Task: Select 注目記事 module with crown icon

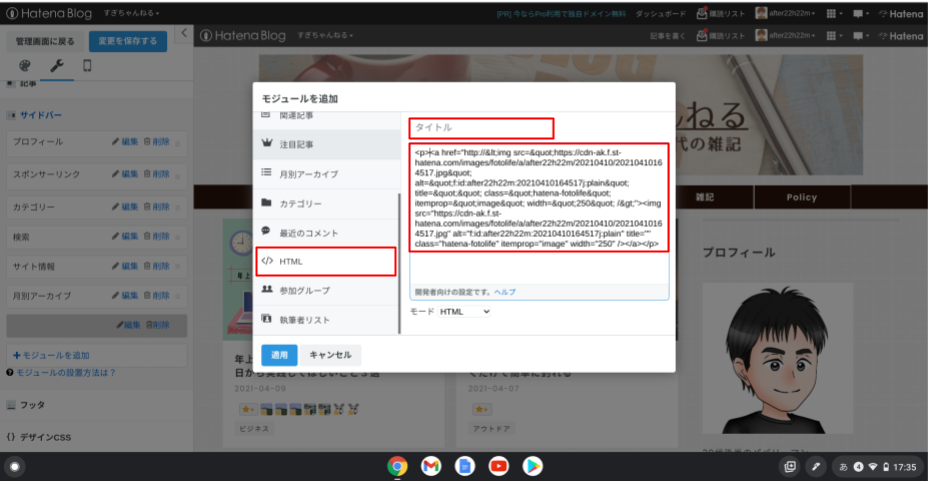Action: coord(327,144)
